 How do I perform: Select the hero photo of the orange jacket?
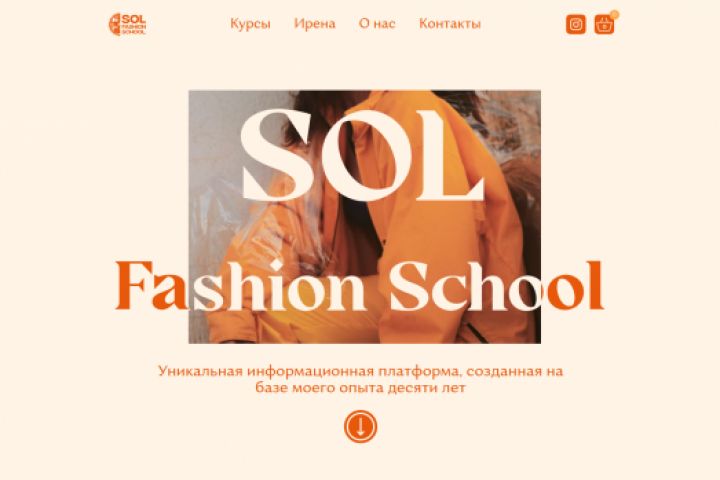[x=365, y=217]
